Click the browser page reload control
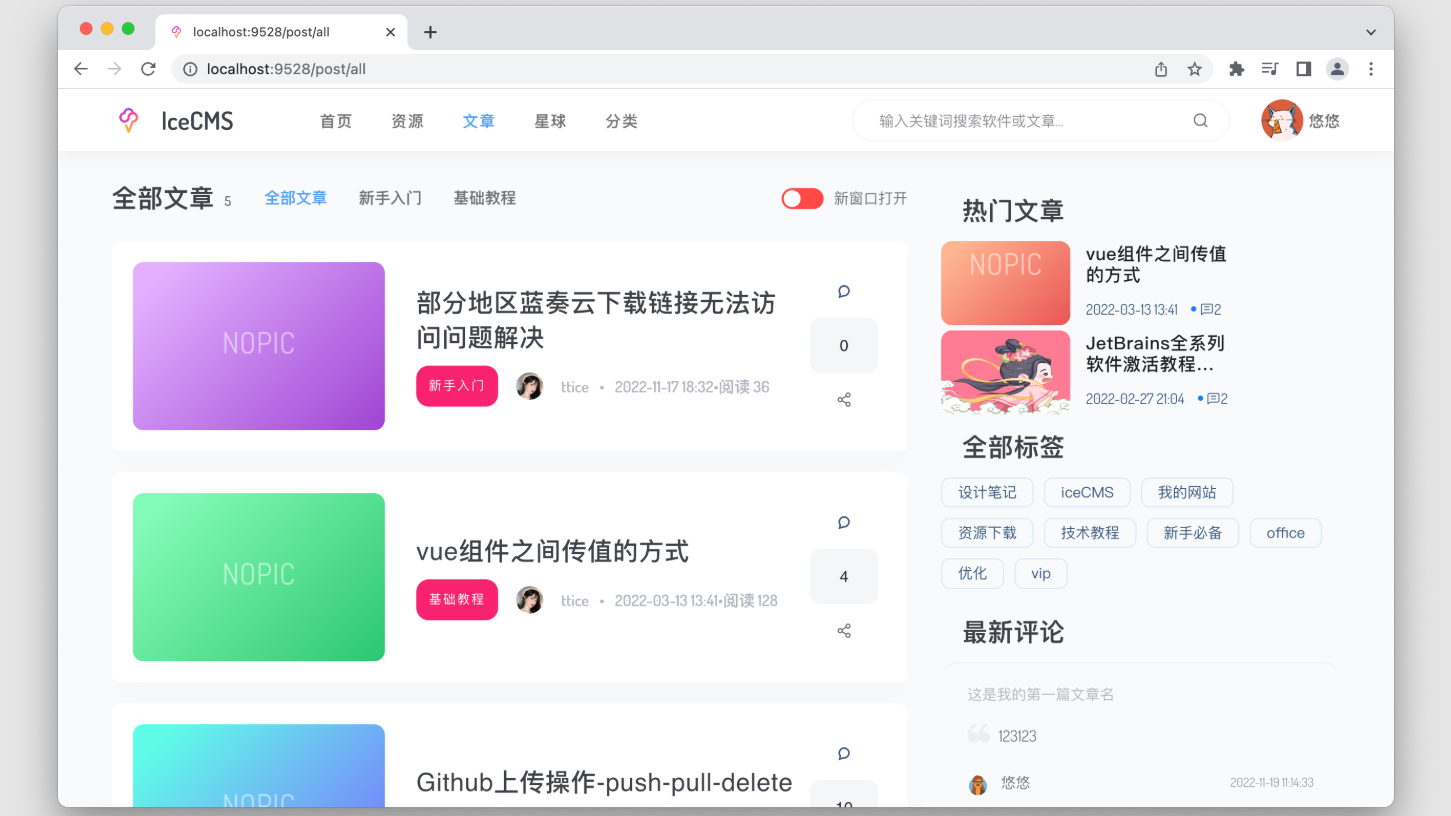This screenshot has width=1451, height=816. coord(148,69)
